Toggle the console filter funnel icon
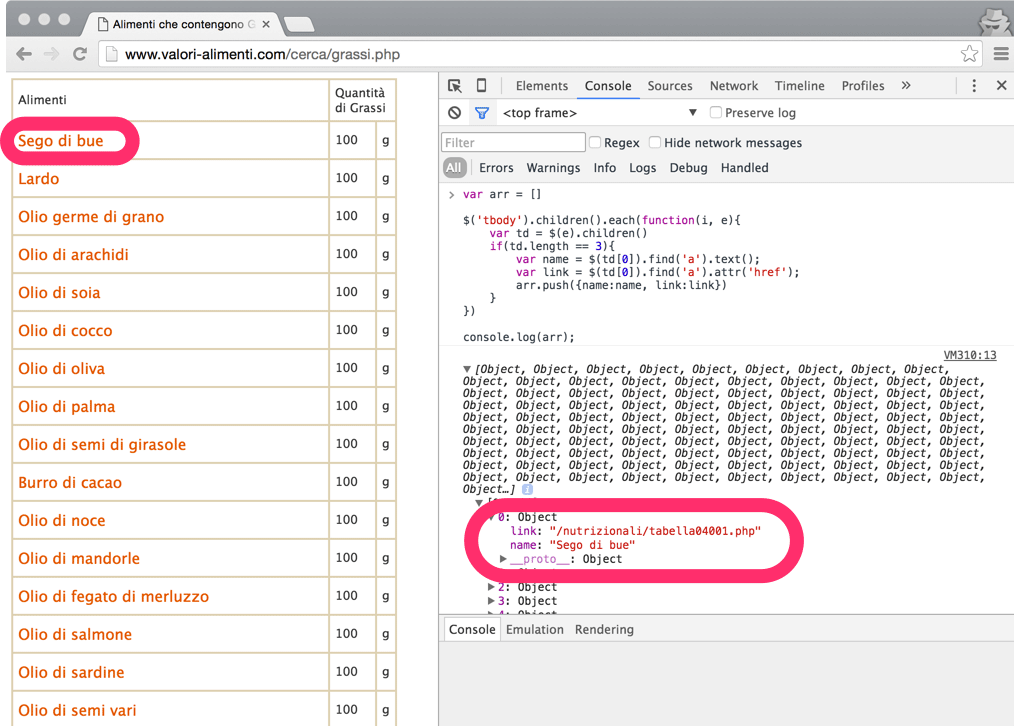 481,113
